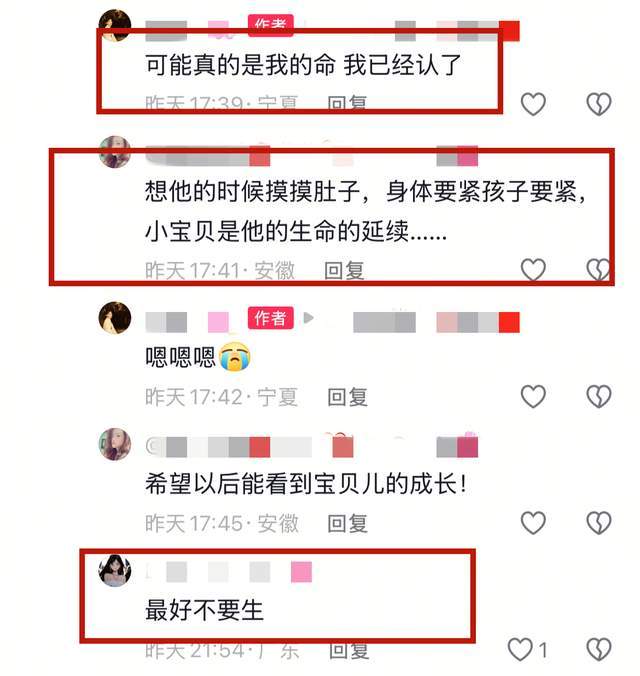640x676 pixels.
Task: Open avatar of the 想他的时候 commenter
Action: pos(115,151)
